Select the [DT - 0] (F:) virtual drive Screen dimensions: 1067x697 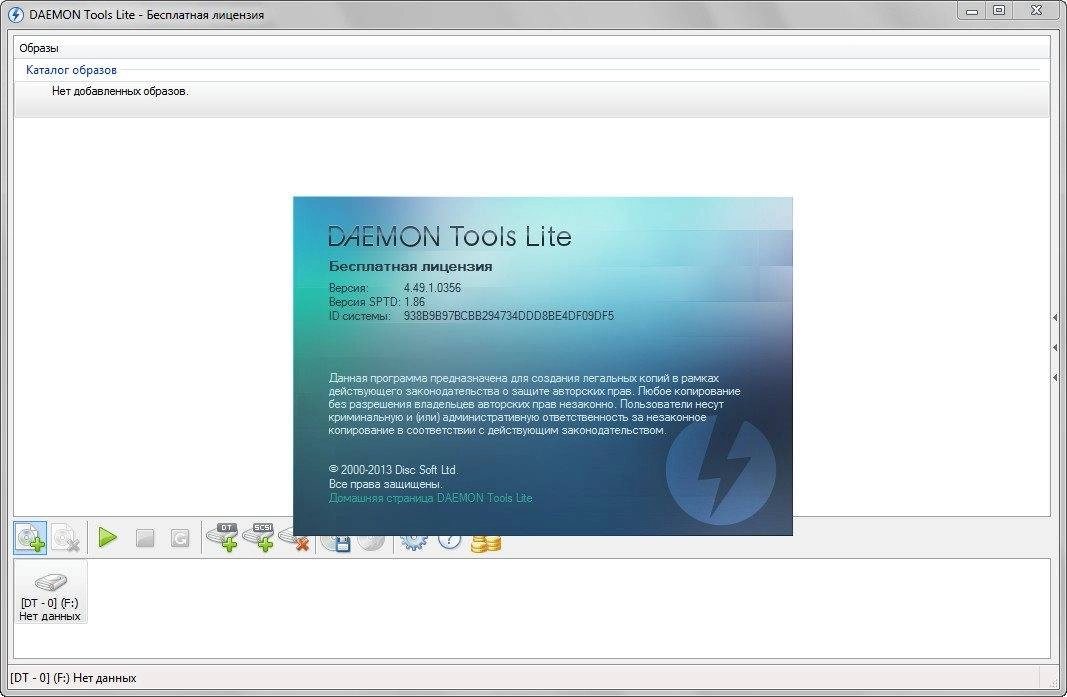click(x=50, y=592)
